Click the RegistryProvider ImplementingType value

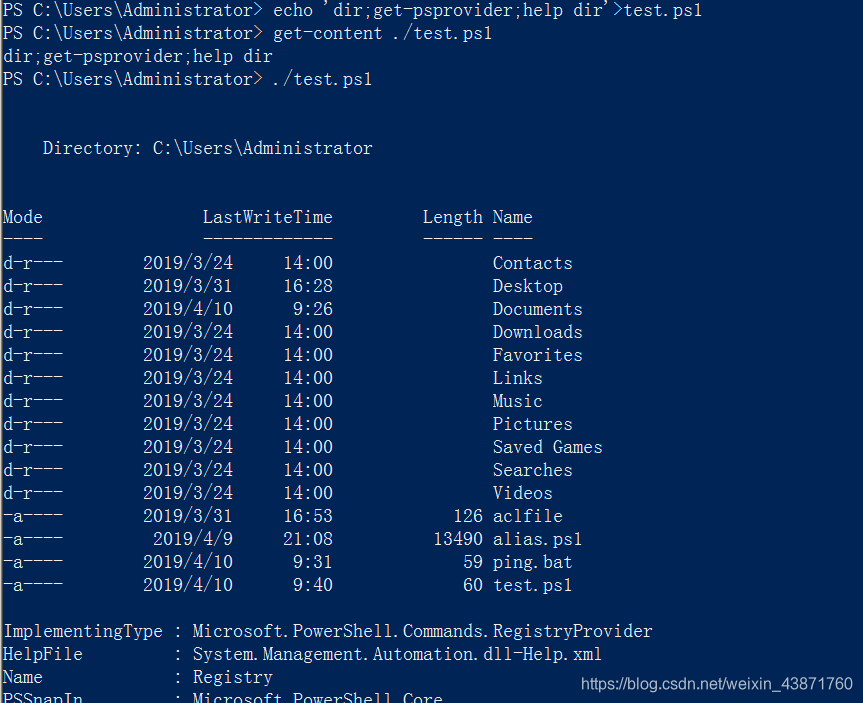coord(422,631)
